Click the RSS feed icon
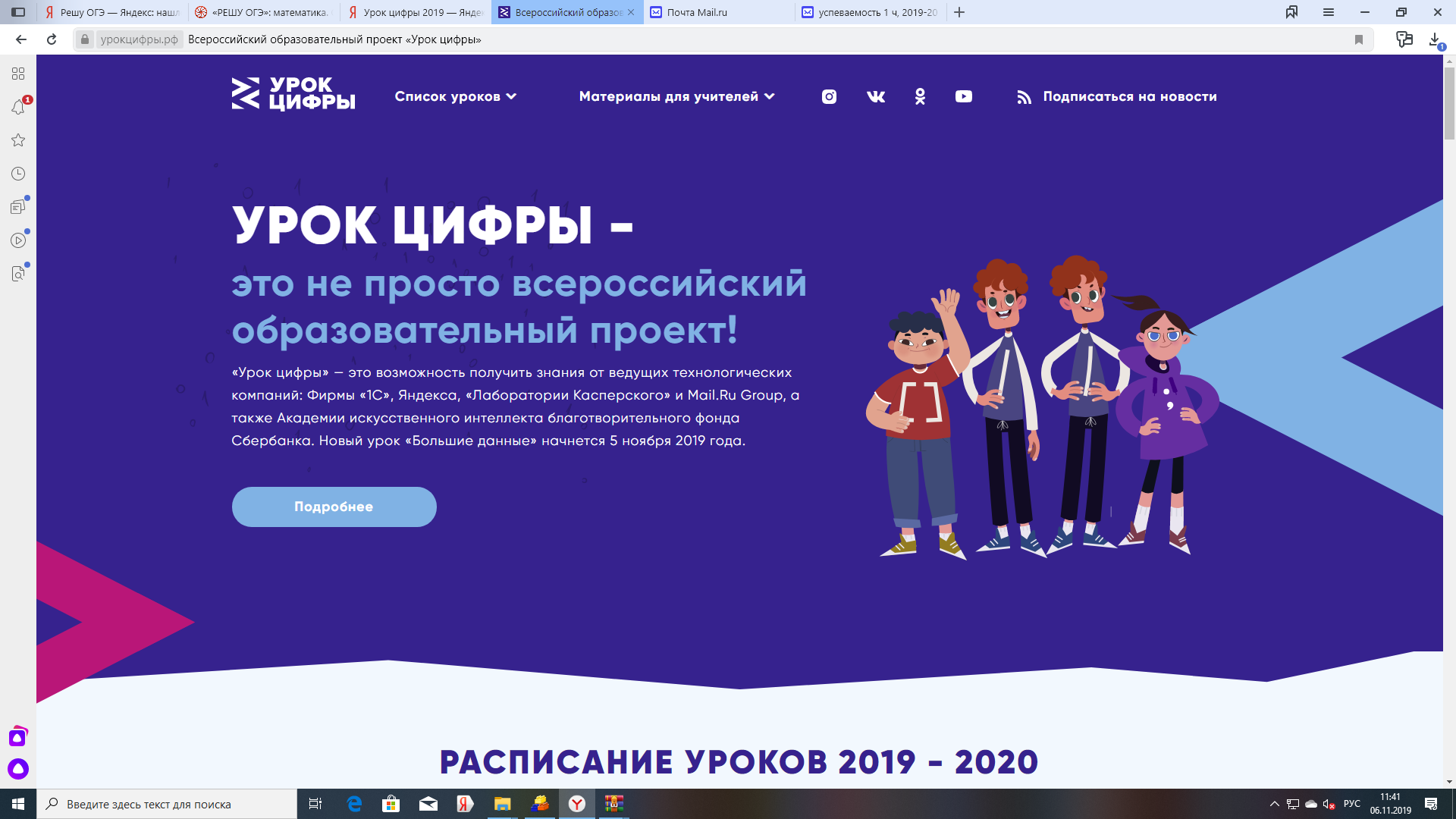The width and height of the screenshot is (1456, 819). click(1025, 97)
